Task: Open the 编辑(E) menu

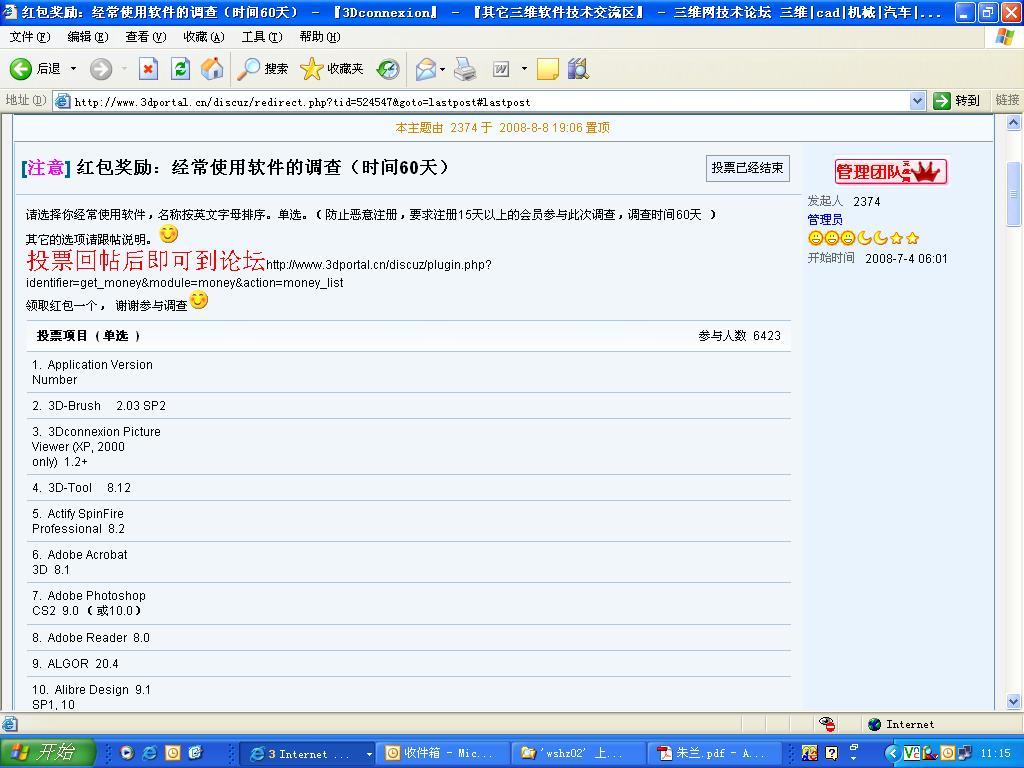Action: 88,37
